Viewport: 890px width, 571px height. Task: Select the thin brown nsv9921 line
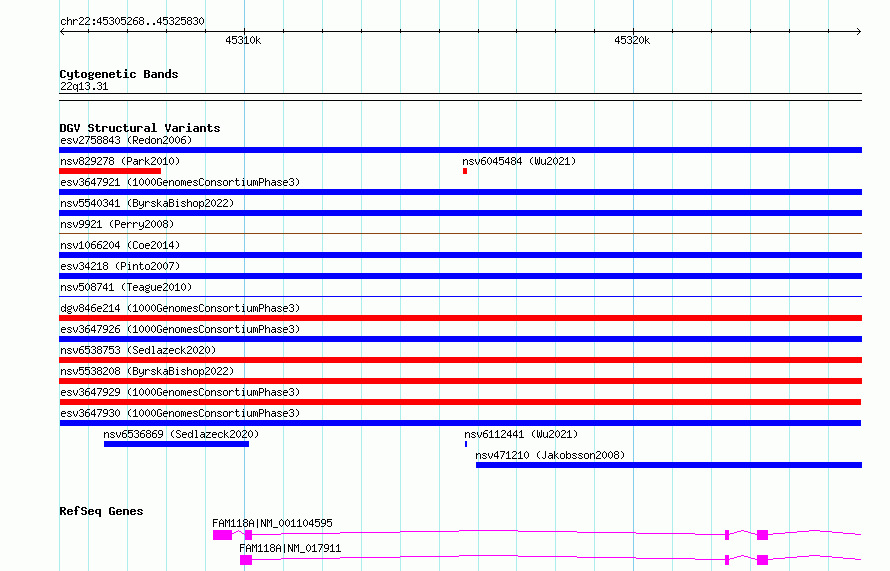(460, 233)
